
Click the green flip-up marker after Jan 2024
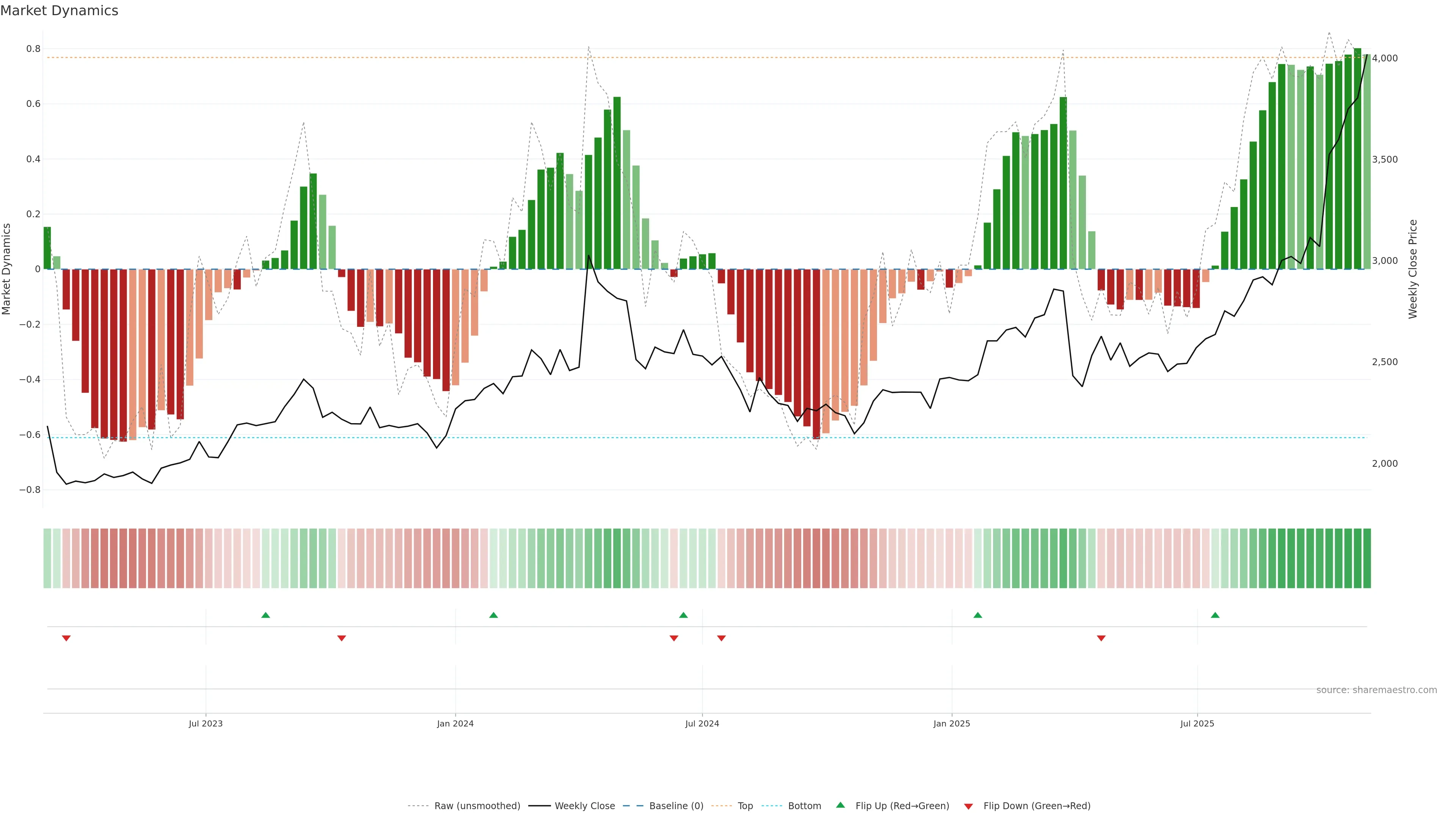click(x=493, y=615)
